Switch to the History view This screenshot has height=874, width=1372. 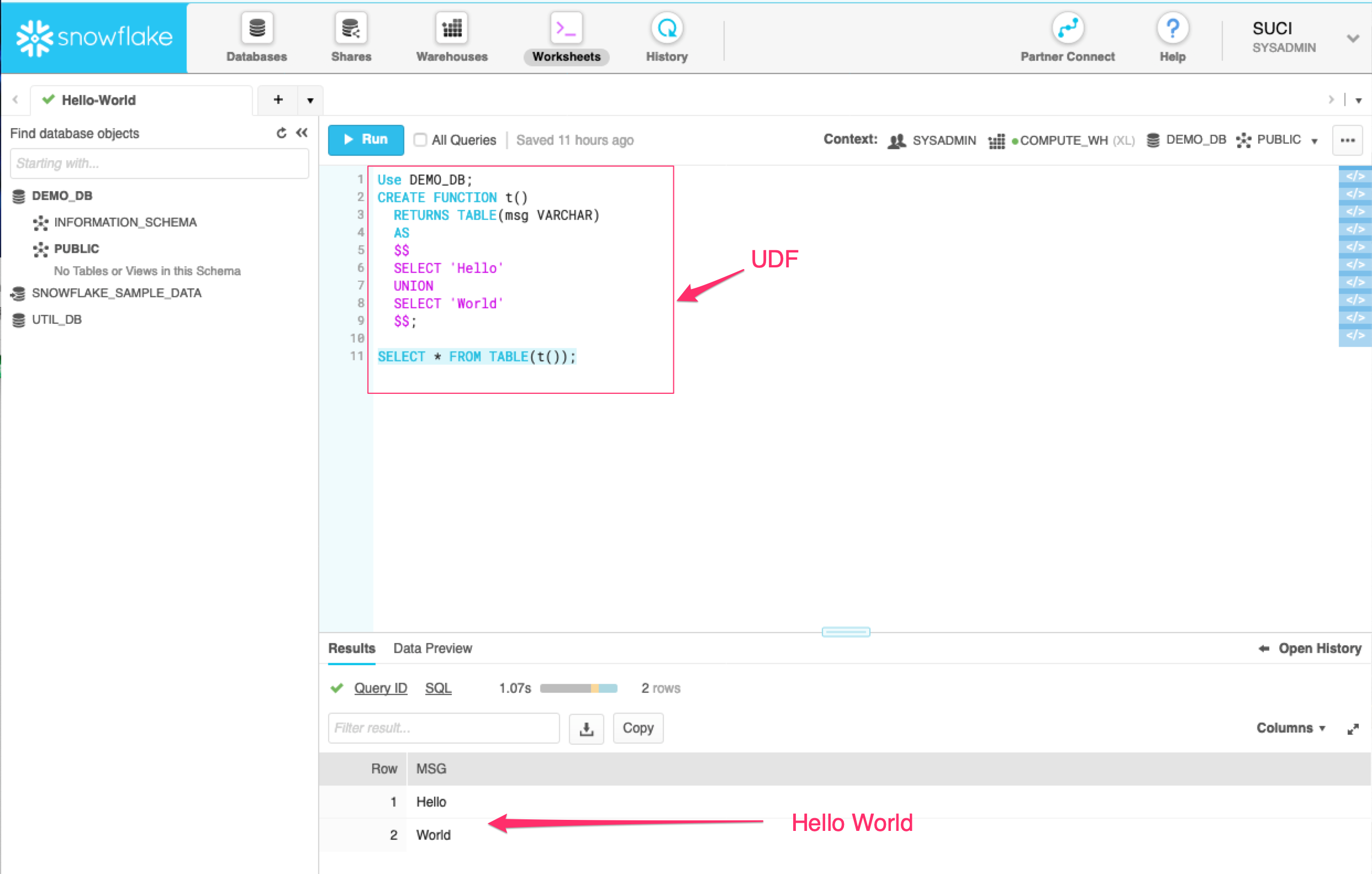tap(666, 37)
